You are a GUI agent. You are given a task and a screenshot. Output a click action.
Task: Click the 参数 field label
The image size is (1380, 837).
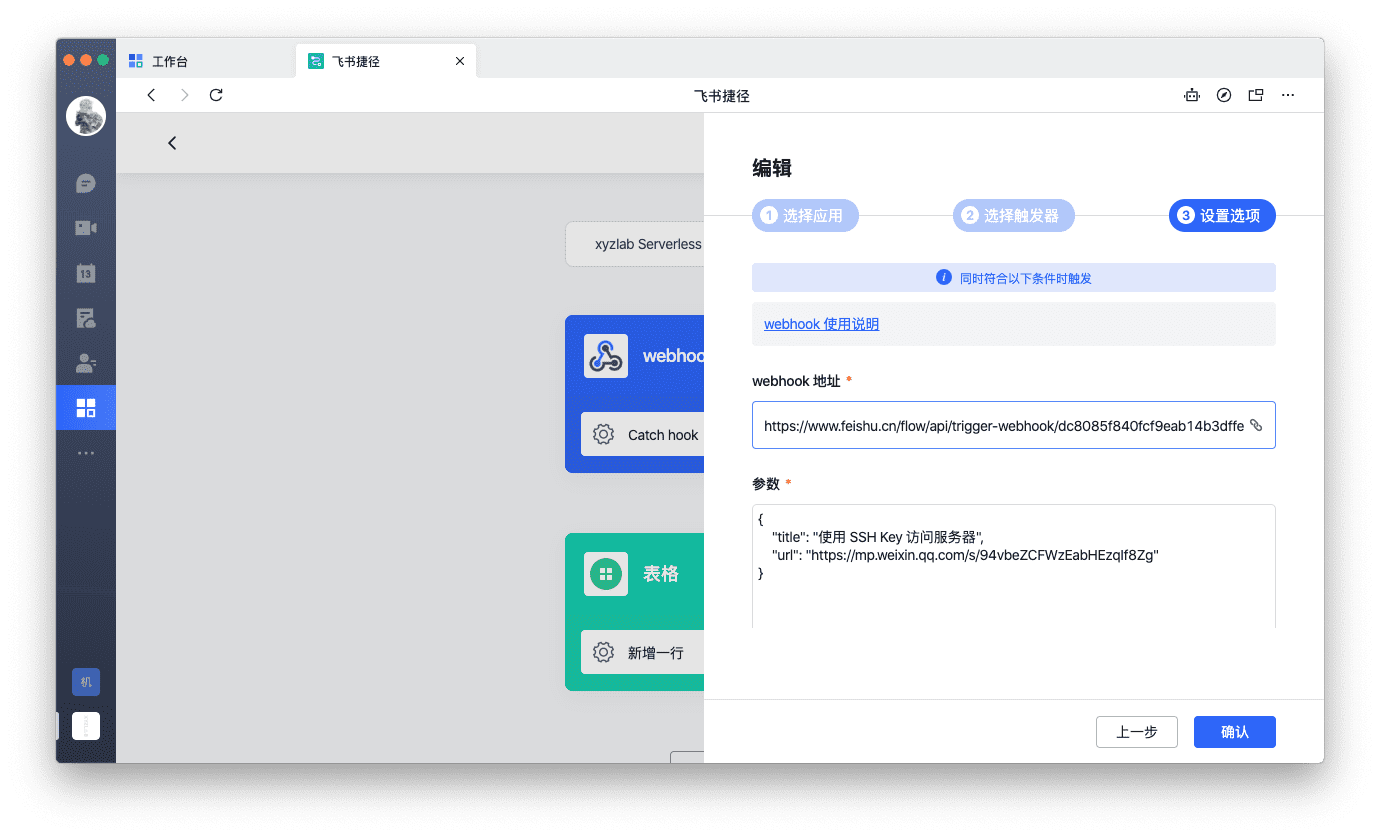point(765,484)
